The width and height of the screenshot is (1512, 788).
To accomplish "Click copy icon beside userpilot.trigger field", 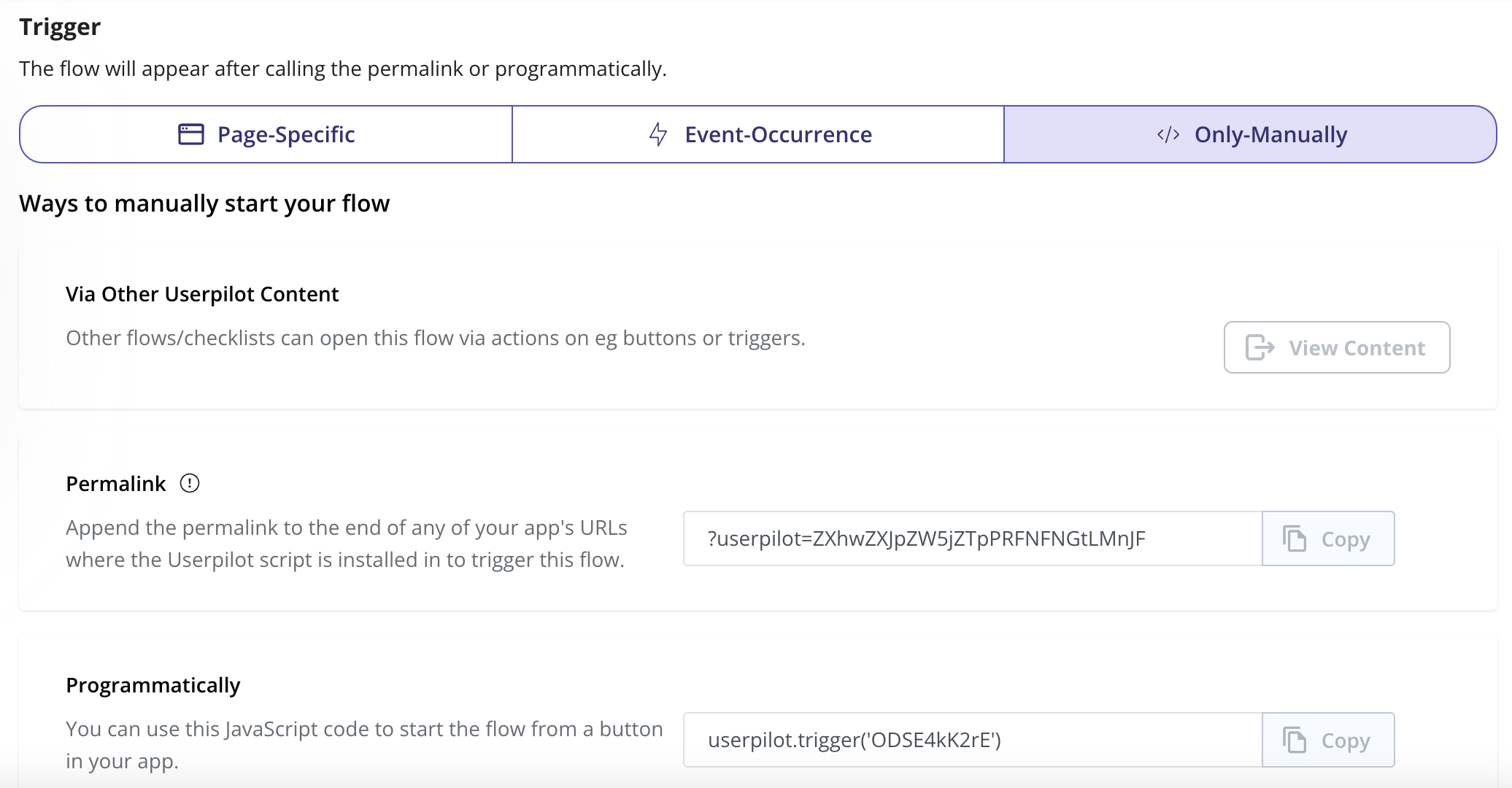I will (1295, 740).
